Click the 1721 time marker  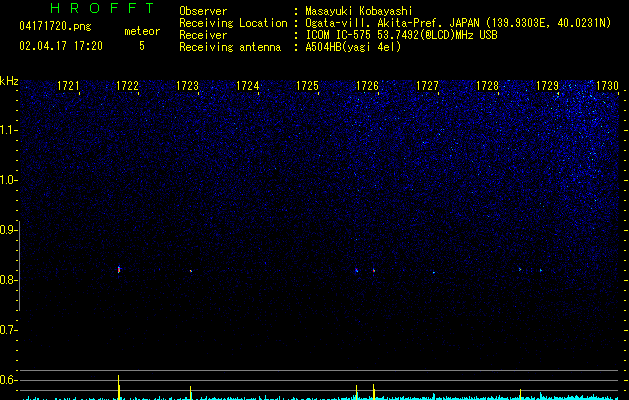click(x=68, y=86)
